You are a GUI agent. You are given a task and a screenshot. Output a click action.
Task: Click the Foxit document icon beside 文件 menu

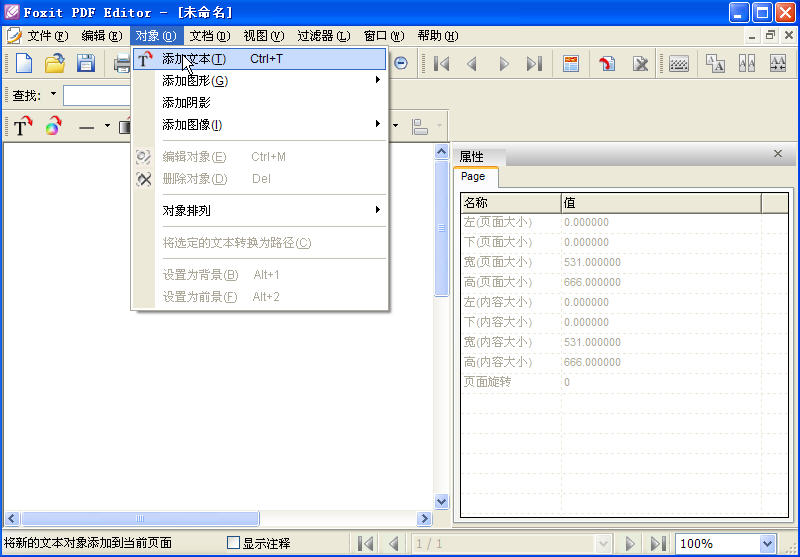[14, 36]
